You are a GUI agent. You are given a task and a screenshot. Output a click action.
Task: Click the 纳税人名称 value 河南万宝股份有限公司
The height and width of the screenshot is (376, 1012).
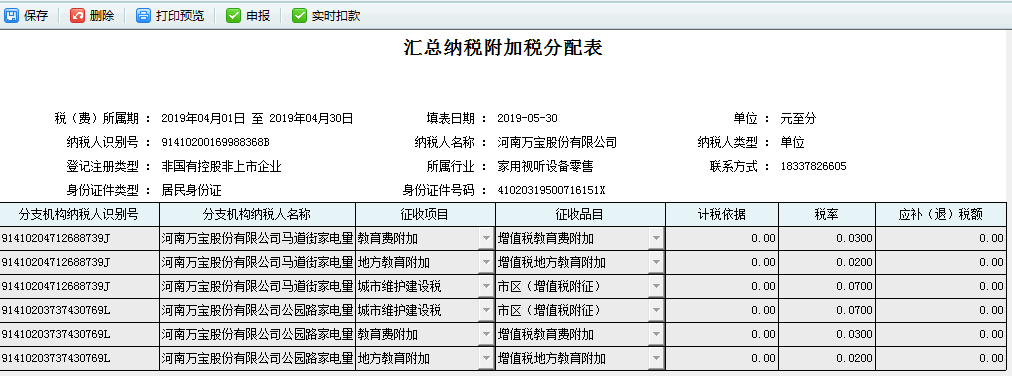(x=557, y=143)
